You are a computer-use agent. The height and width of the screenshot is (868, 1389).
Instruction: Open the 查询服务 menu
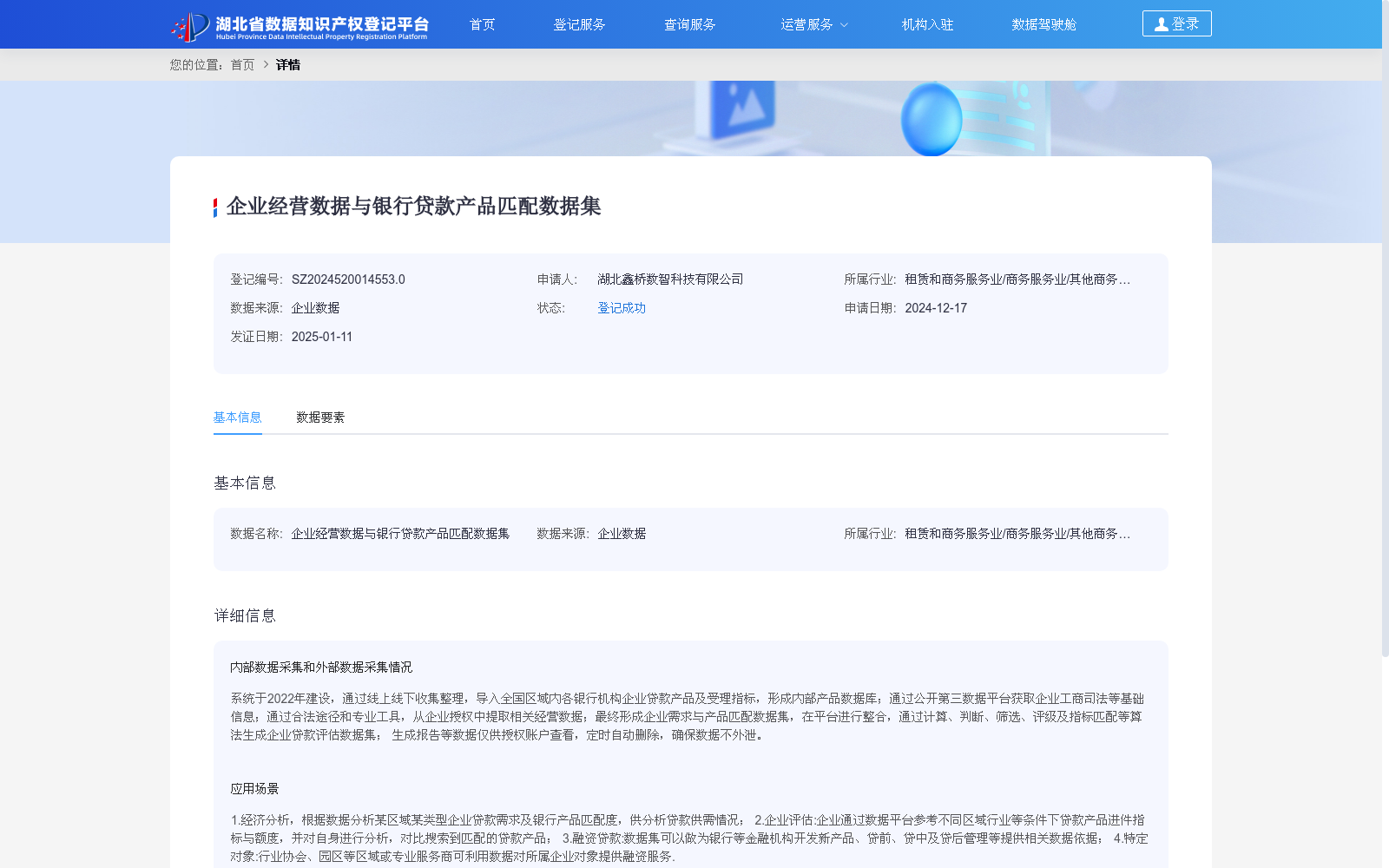pos(689,24)
